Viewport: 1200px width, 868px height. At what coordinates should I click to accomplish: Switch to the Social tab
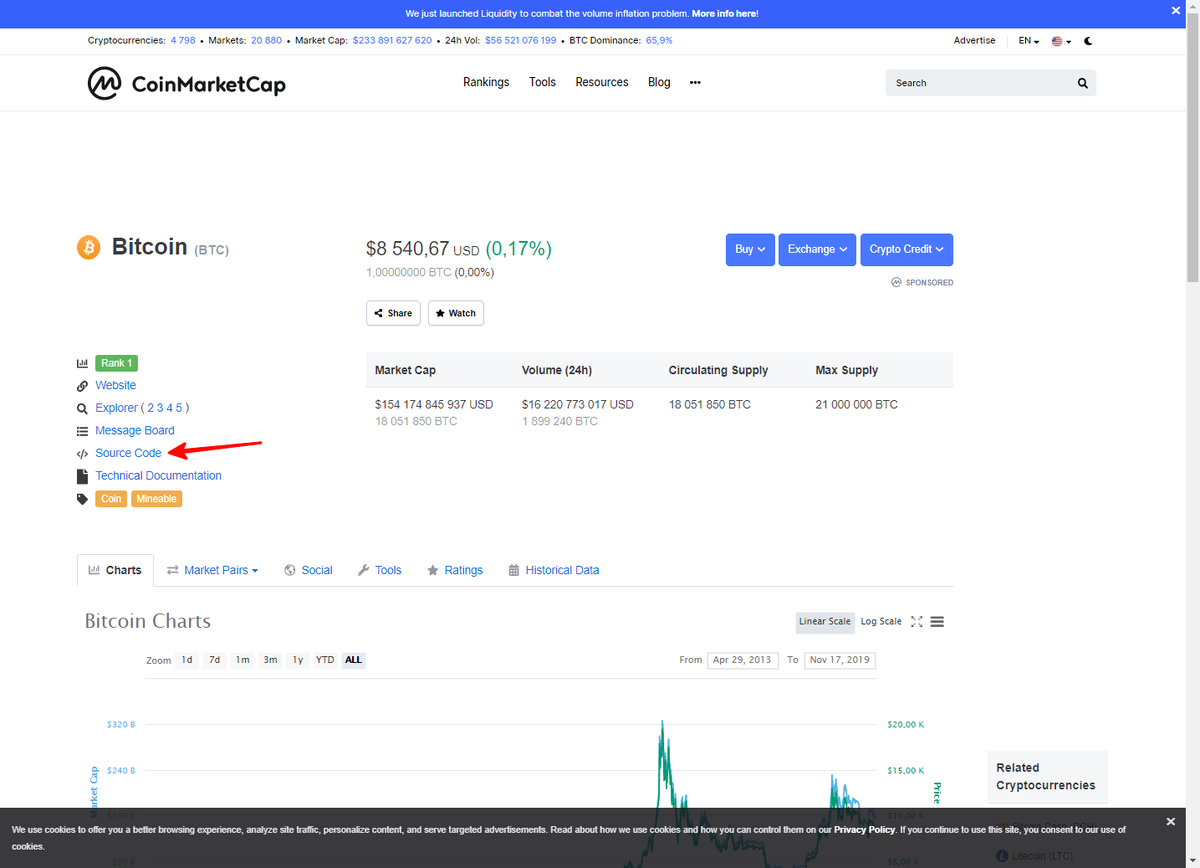point(308,570)
